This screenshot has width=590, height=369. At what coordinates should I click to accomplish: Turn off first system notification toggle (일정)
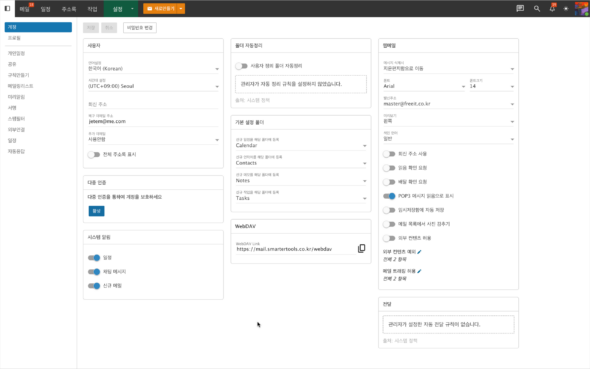94,258
